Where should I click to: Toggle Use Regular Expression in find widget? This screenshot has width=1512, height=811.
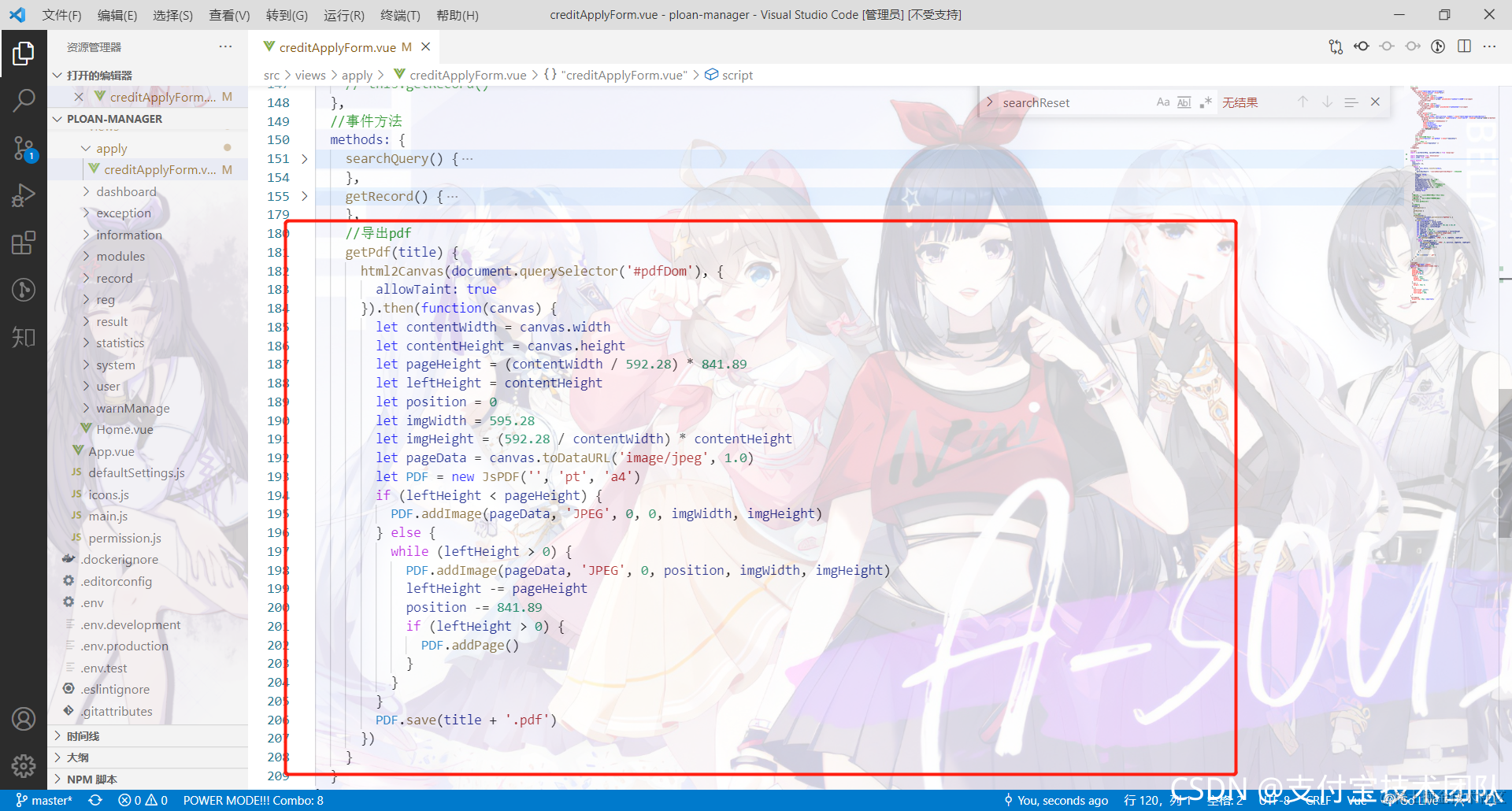1205,102
